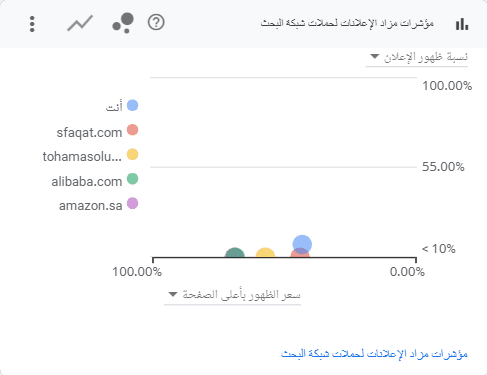The width and height of the screenshot is (487, 375).
Task: Open the blue auction insights link at bottom
Action: (x=374, y=353)
